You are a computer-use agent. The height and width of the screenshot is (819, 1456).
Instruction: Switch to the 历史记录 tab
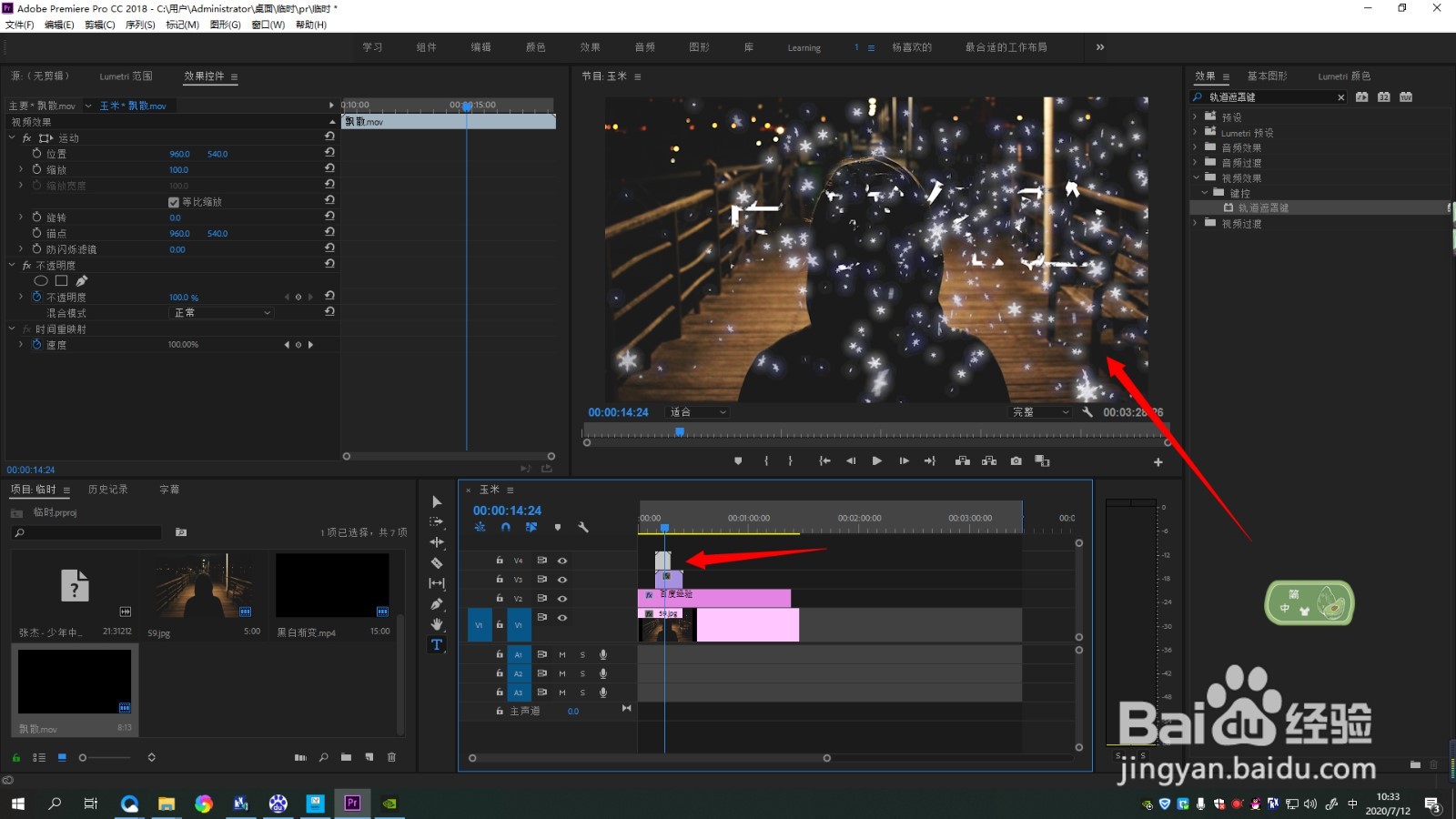(x=107, y=490)
